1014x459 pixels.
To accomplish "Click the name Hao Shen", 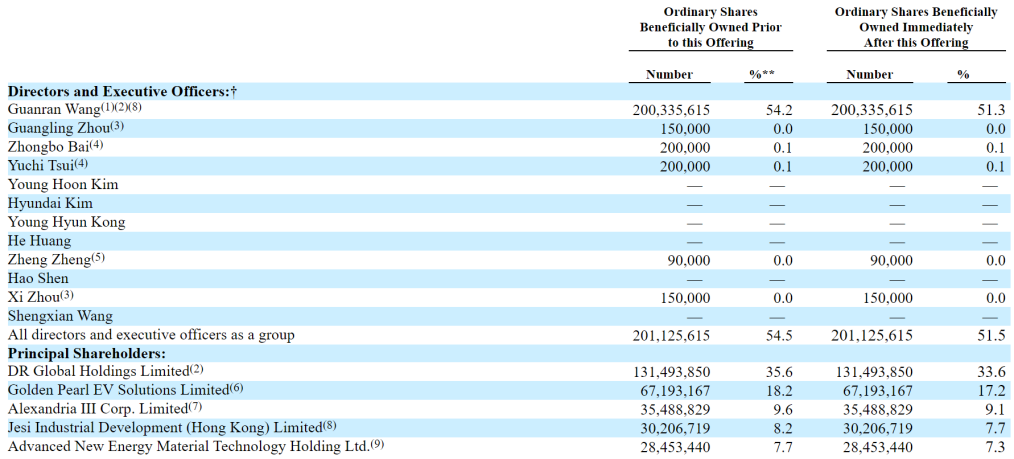I will point(38,279).
